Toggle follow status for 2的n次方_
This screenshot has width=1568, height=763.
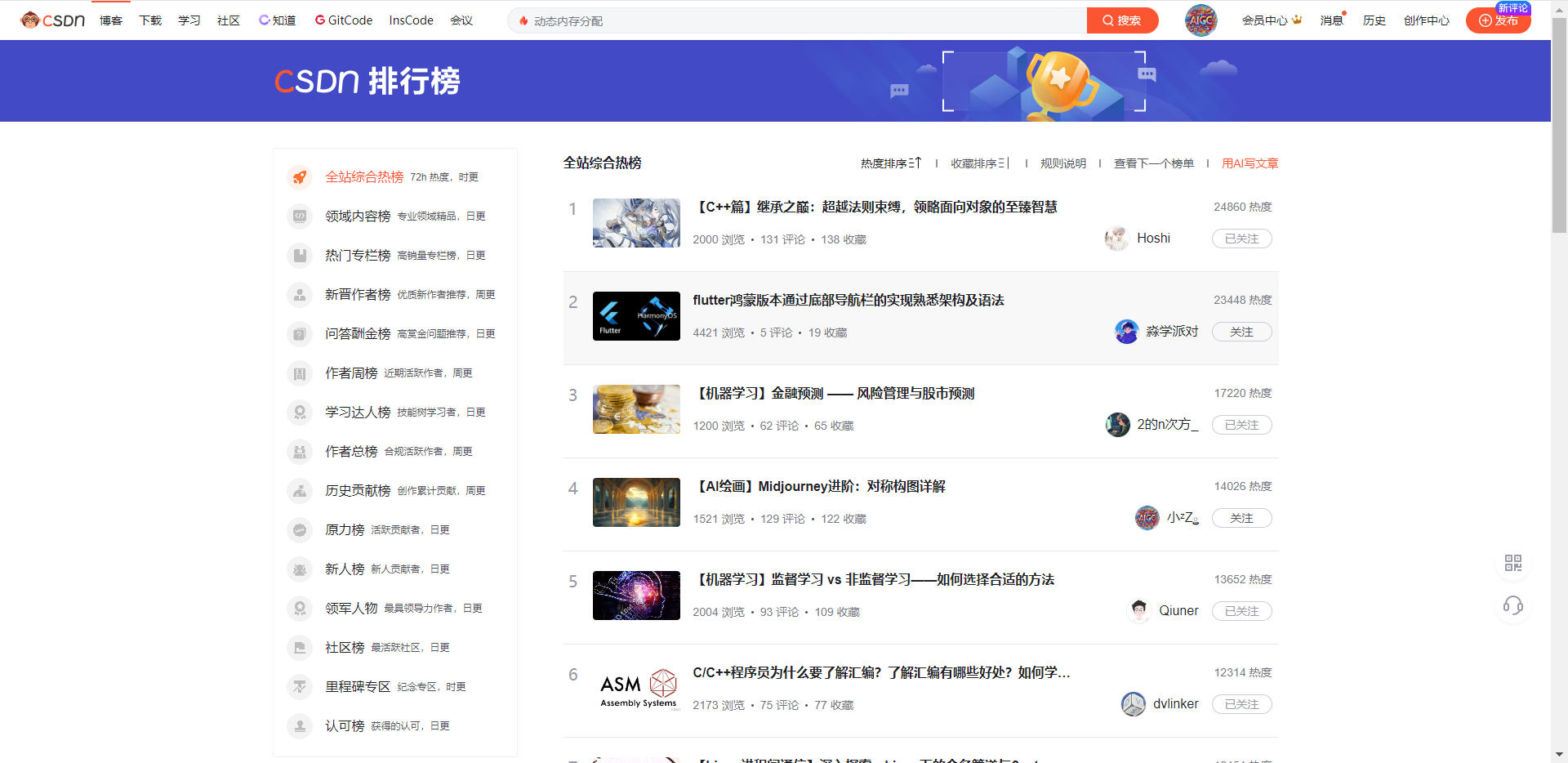pyautogui.click(x=1241, y=425)
